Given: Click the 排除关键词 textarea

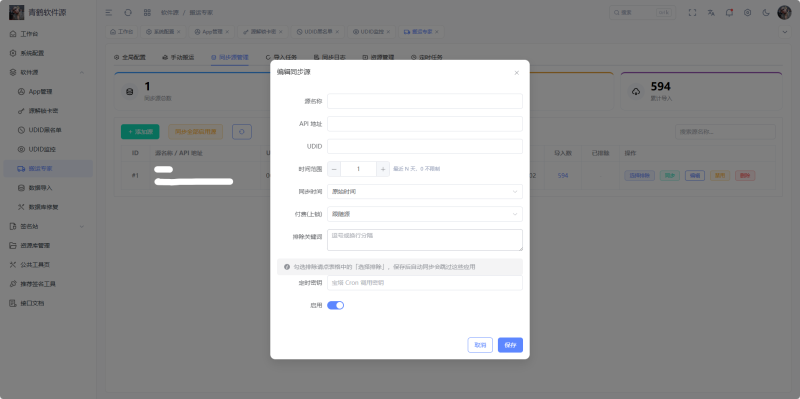Looking at the screenshot, I should click(x=424, y=240).
